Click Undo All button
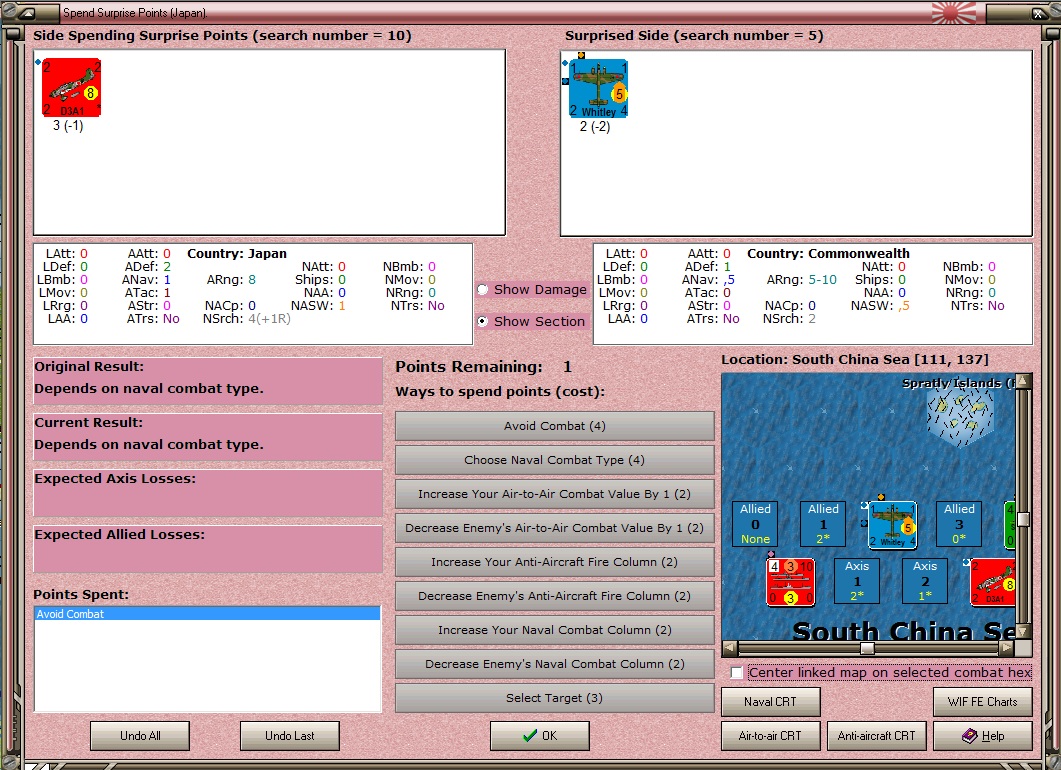The height and width of the screenshot is (770, 1061). (140, 735)
